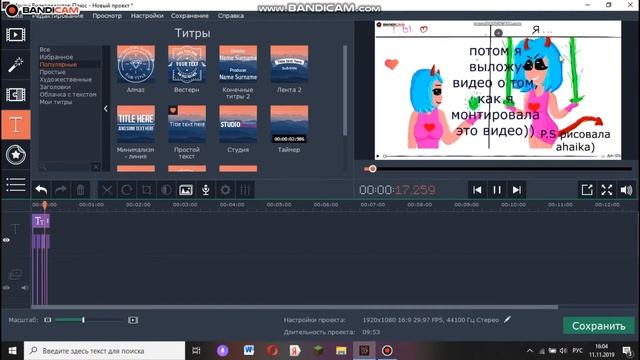Mute the video track speaker icon
The image size is (640, 360).
[25, 288]
